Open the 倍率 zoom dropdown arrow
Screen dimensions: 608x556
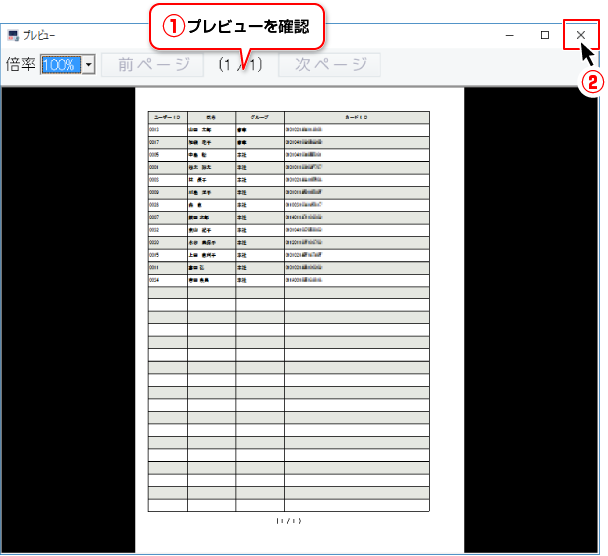coord(88,65)
